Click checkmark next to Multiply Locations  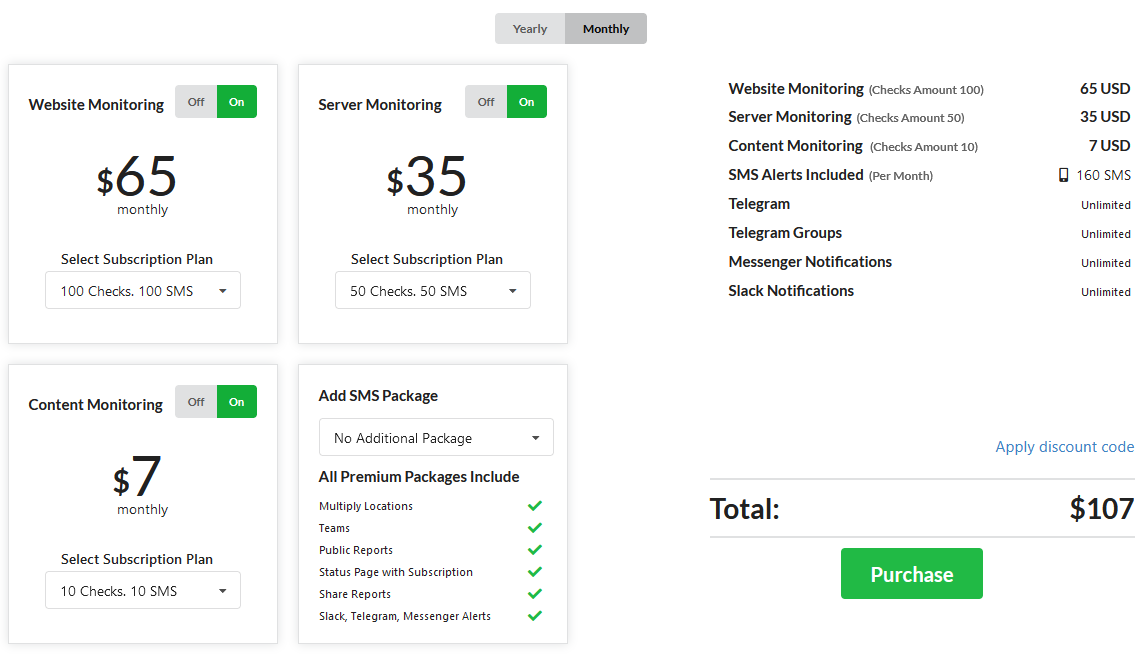[535, 505]
